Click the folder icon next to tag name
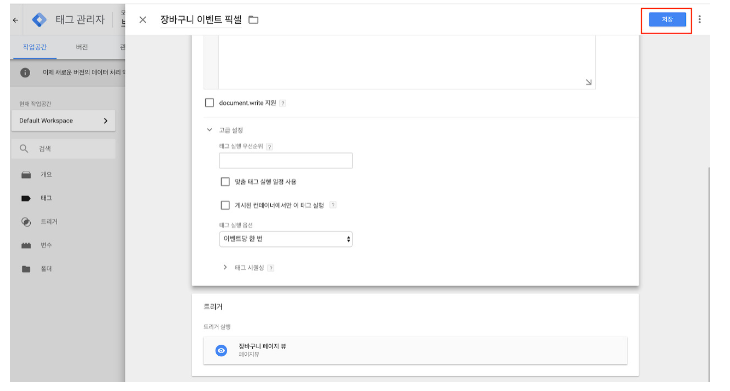Image resolution: width=730 pixels, height=391 pixels. (253, 20)
